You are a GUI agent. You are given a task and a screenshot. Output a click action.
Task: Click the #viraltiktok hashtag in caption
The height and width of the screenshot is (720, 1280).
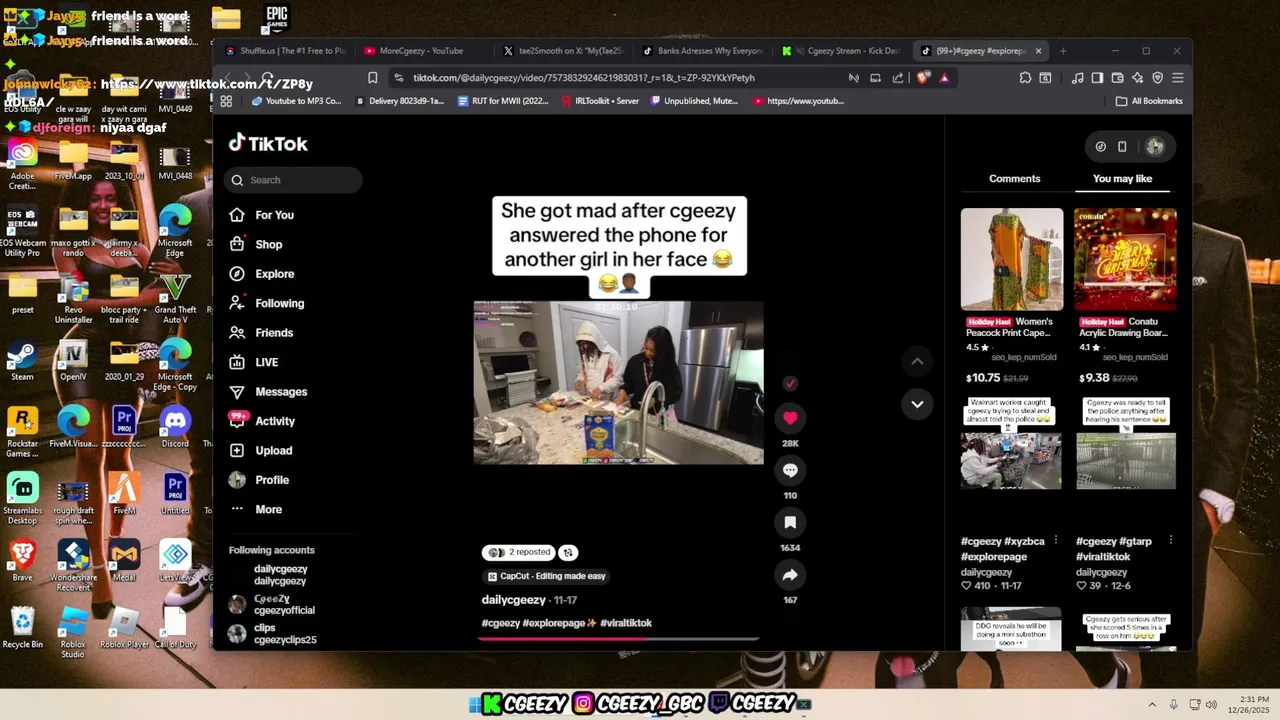coord(626,623)
